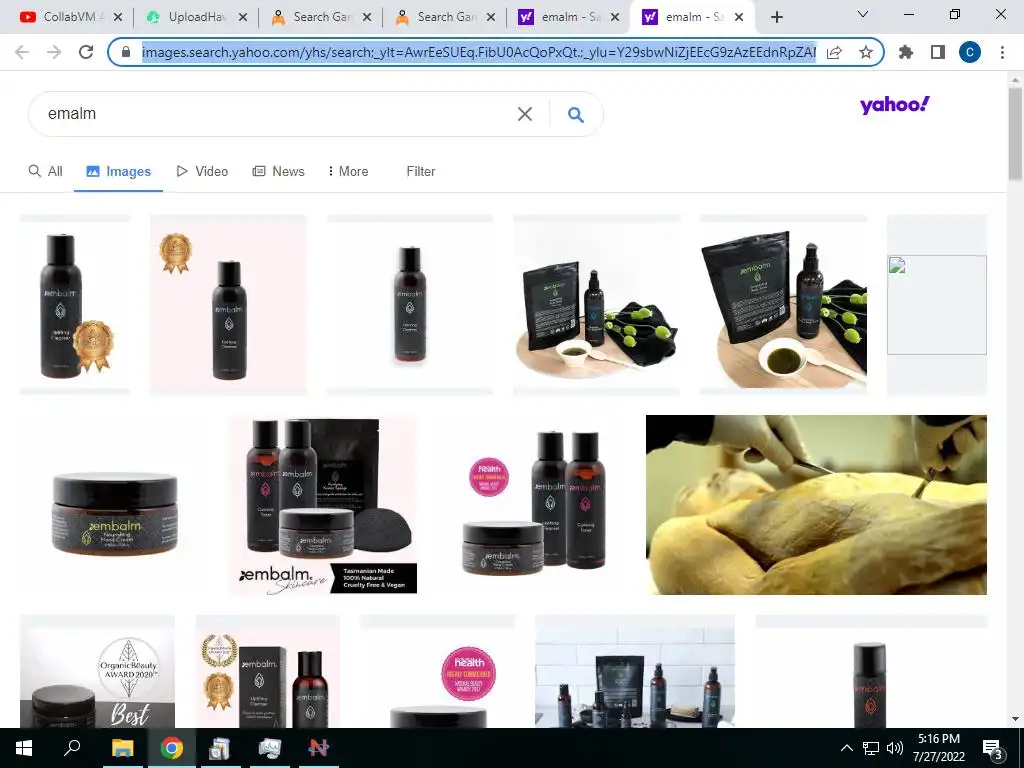Screen dimensions: 1024x768
Task: Open taskbar clock showing 5:16 PM
Action: pyautogui.click(x=939, y=748)
